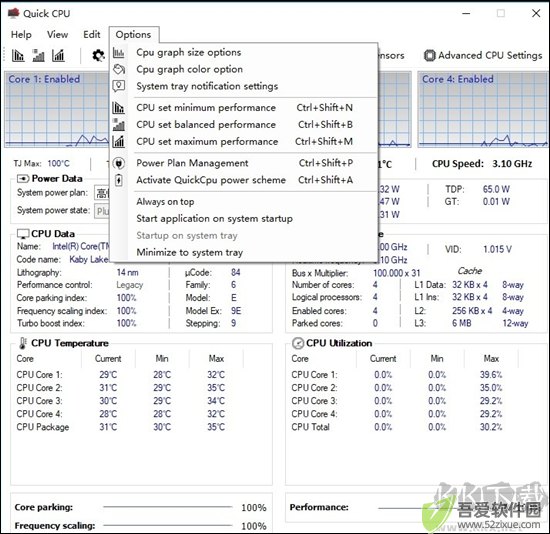
Task: Click the Advanced CPU Settings chip icon
Action: [429, 55]
